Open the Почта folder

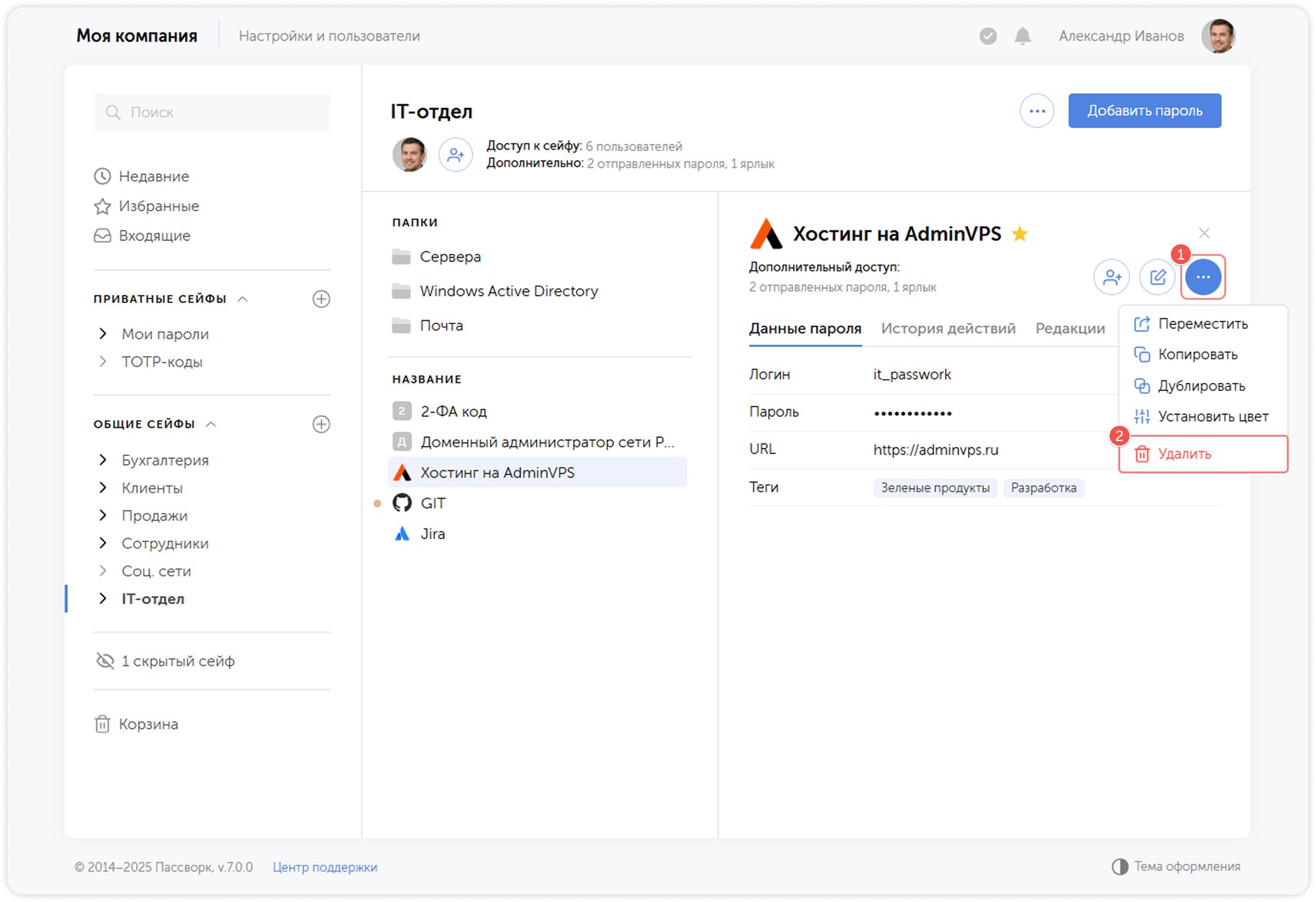(428, 326)
